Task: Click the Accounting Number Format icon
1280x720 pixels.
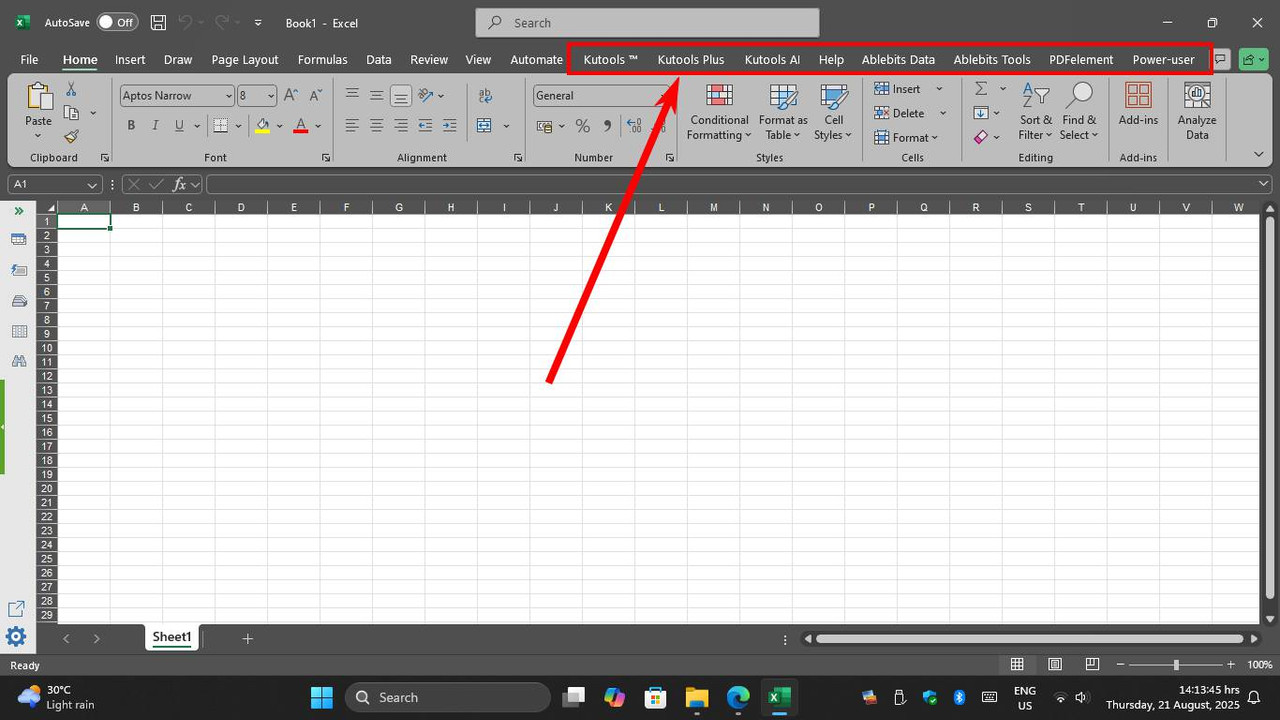Action: (x=545, y=126)
